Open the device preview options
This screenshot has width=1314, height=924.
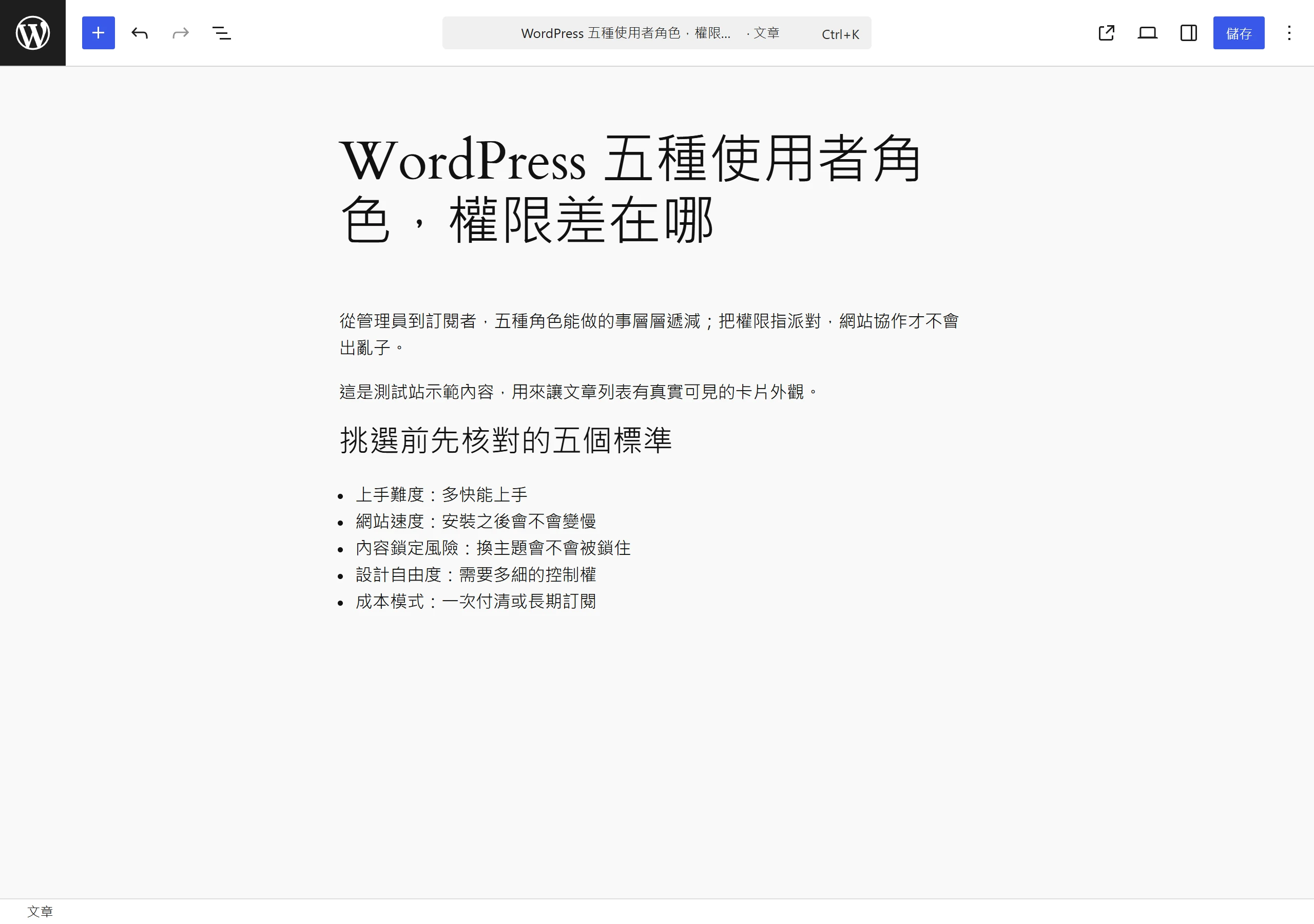click(1148, 33)
